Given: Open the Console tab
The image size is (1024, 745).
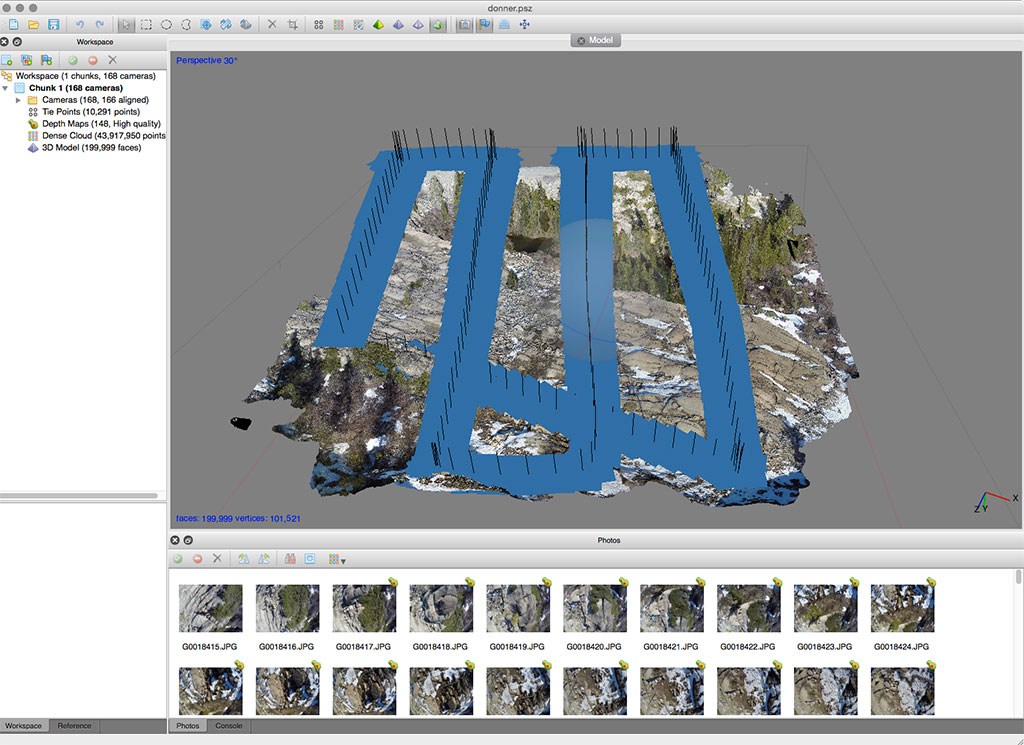Looking at the screenshot, I should click(229, 726).
